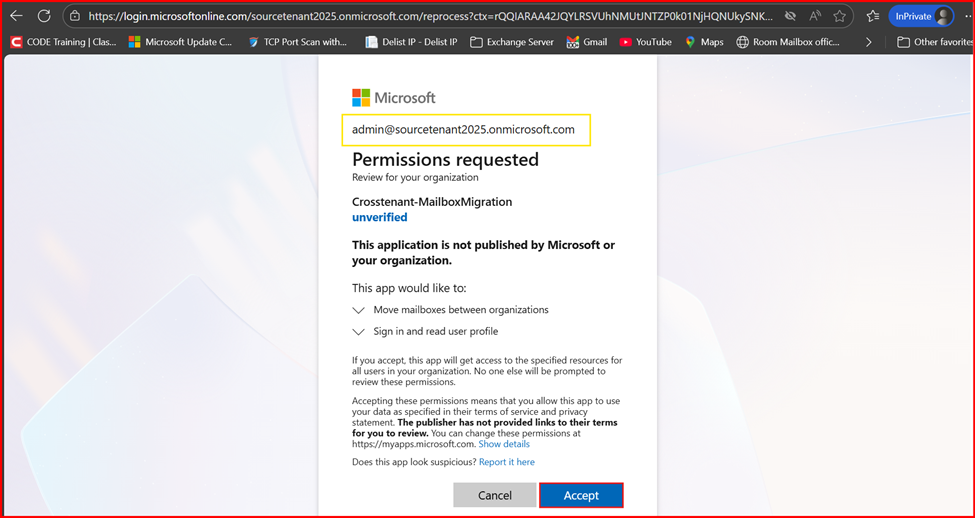
Task: Open the Exchange Server bookmark folder
Action: pyautogui.click(x=512, y=42)
